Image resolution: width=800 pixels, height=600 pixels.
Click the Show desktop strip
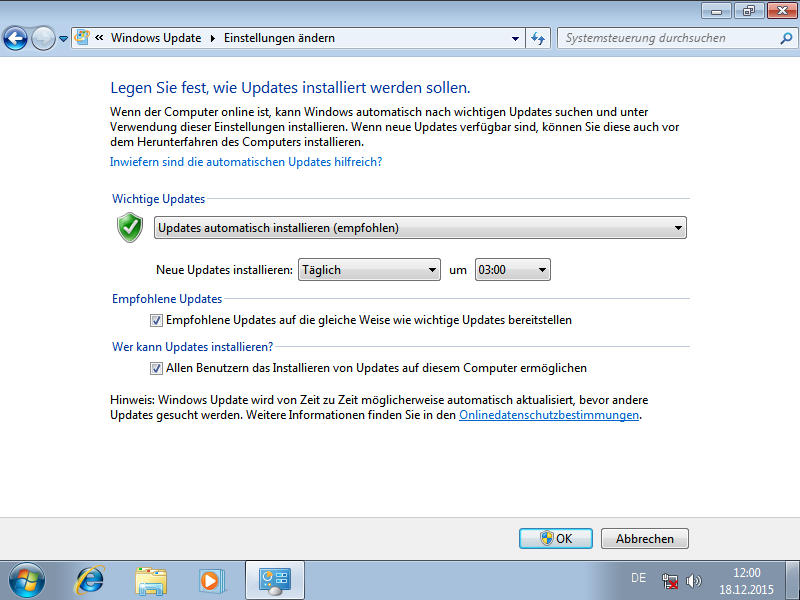[x=792, y=581]
